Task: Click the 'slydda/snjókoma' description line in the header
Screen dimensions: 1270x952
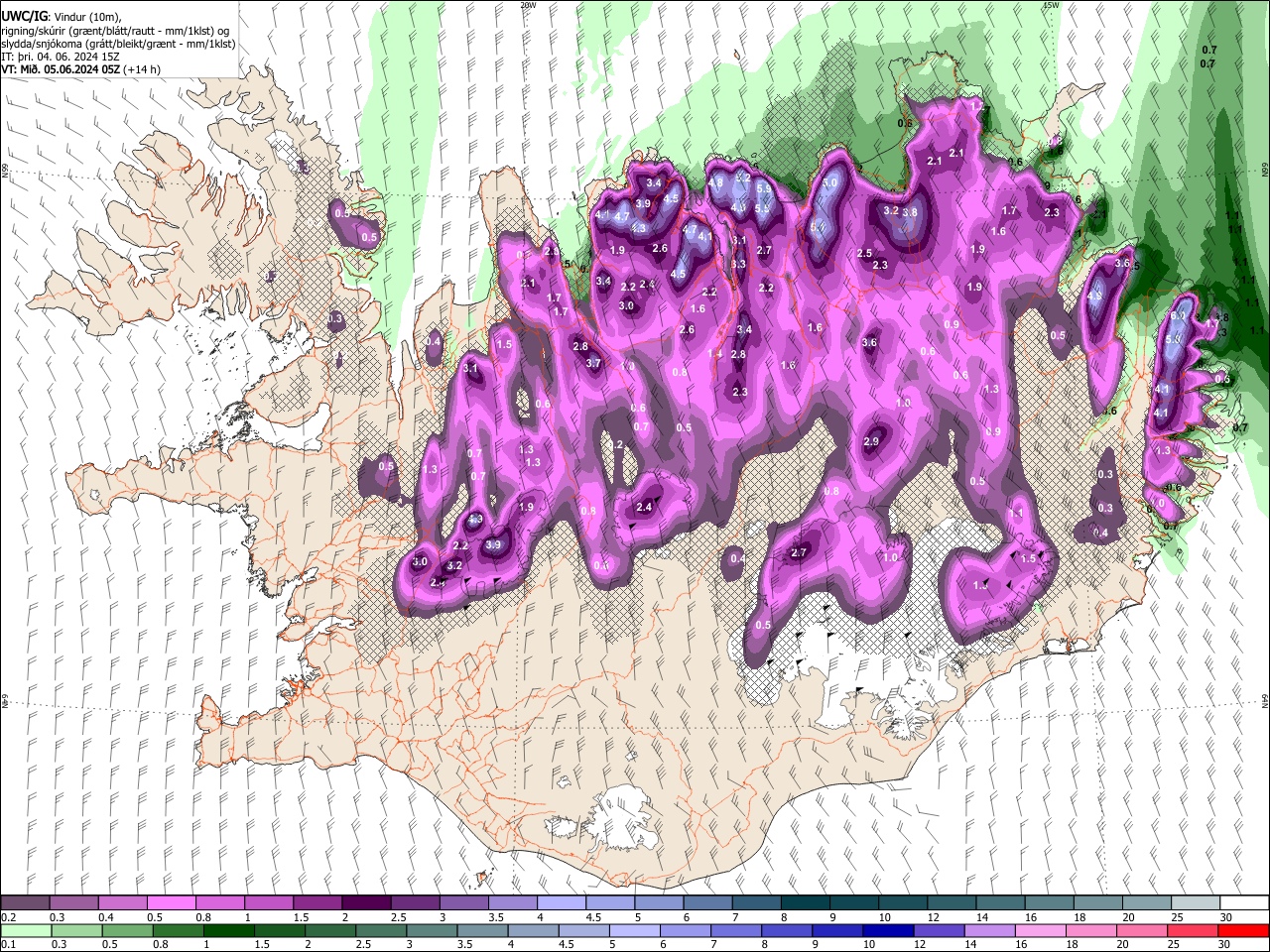Action: pyautogui.click(x=118, y=44)
